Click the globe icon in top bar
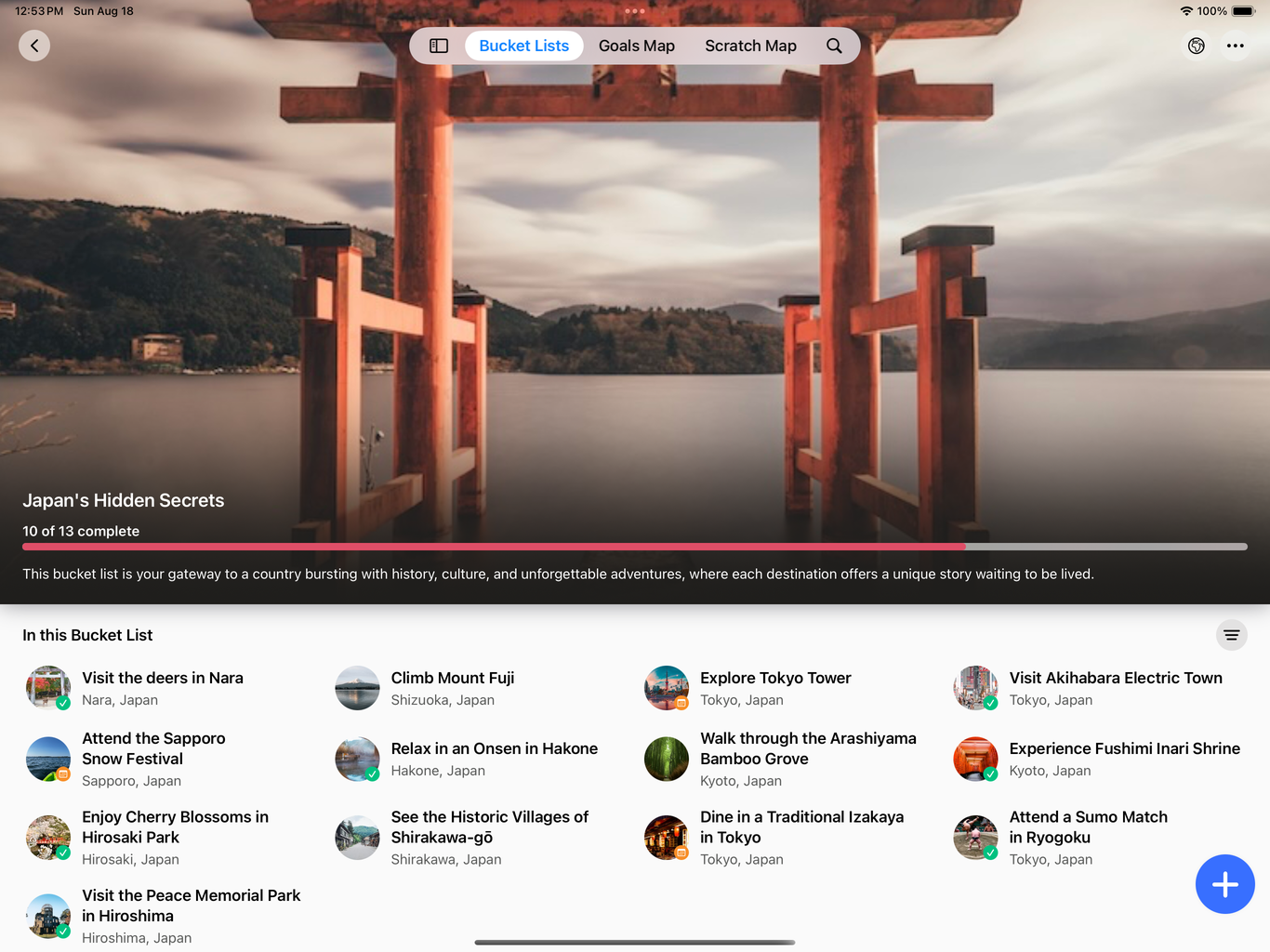 (1197, 46)
